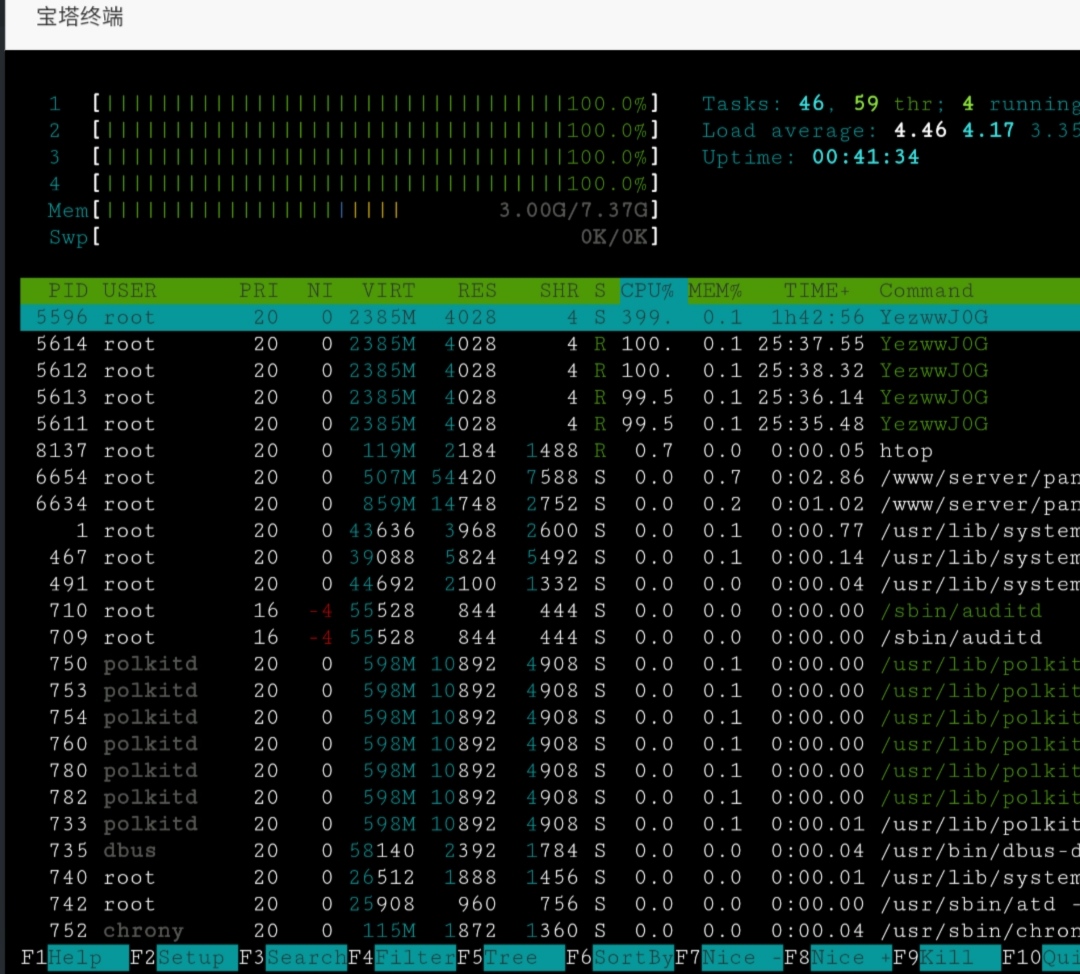The image size is (1080, 974).
Task: Activate F4 Filter in the footer bar
Action: pos(402,957)
